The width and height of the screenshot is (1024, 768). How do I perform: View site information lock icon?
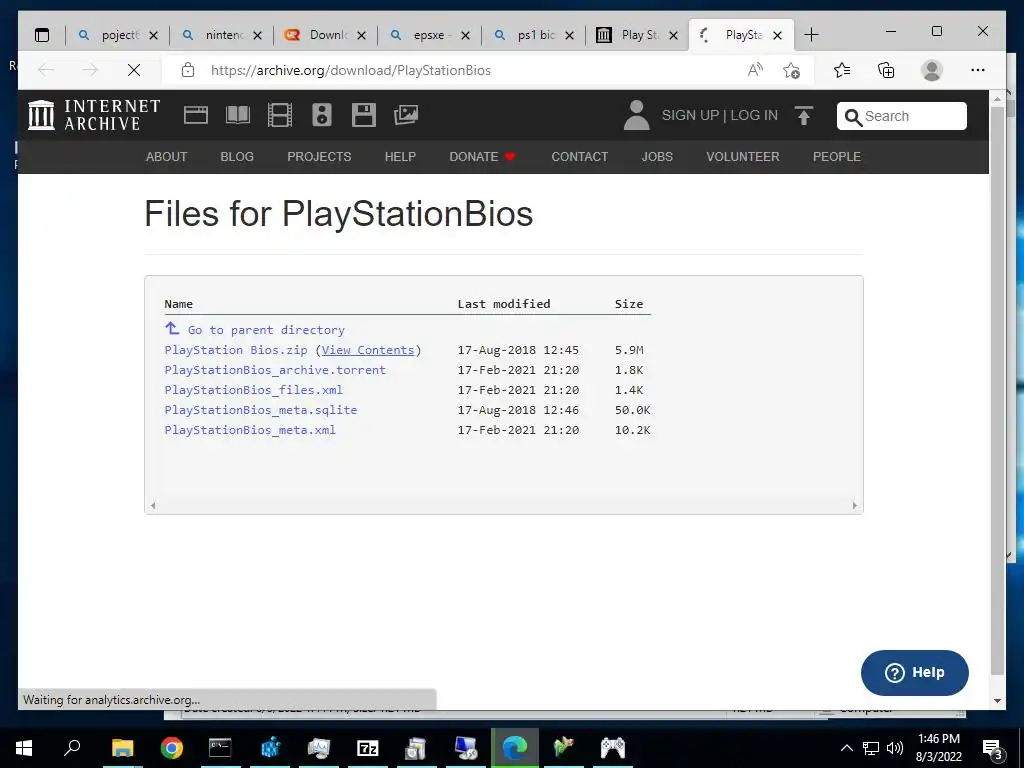coord(188,70)
